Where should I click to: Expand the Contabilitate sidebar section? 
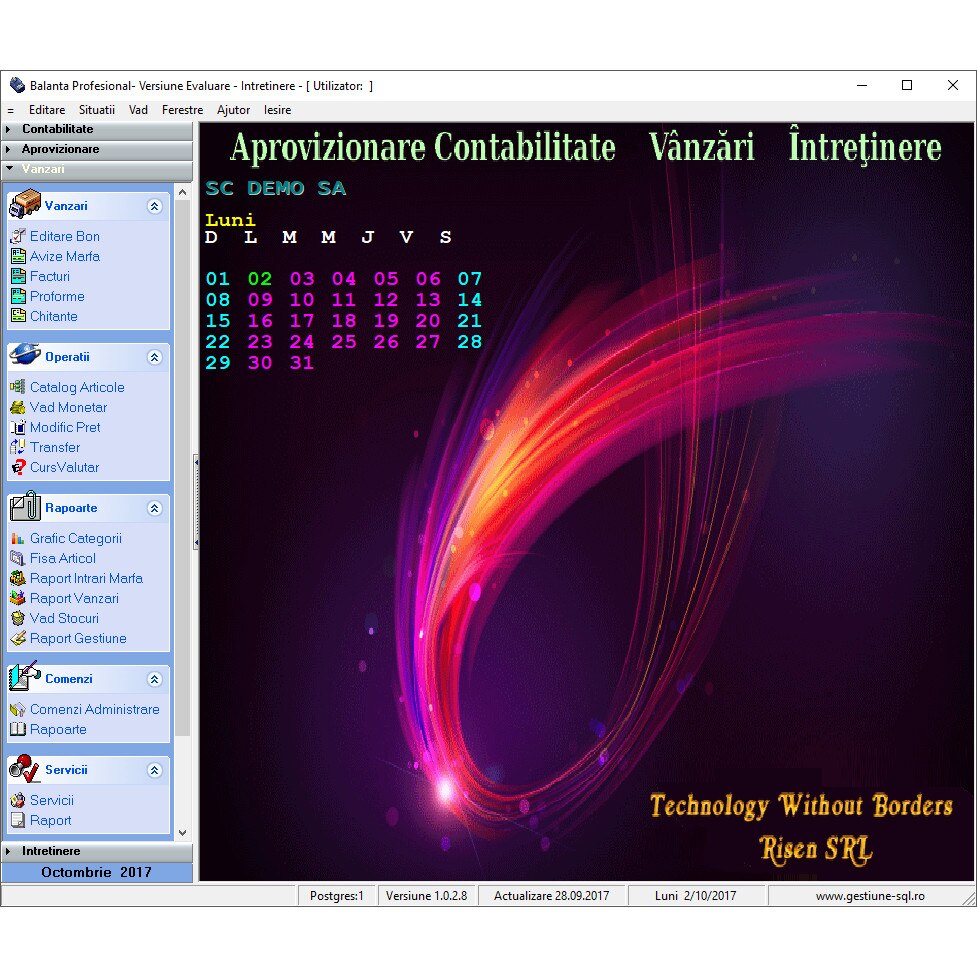tap(58, 129)
